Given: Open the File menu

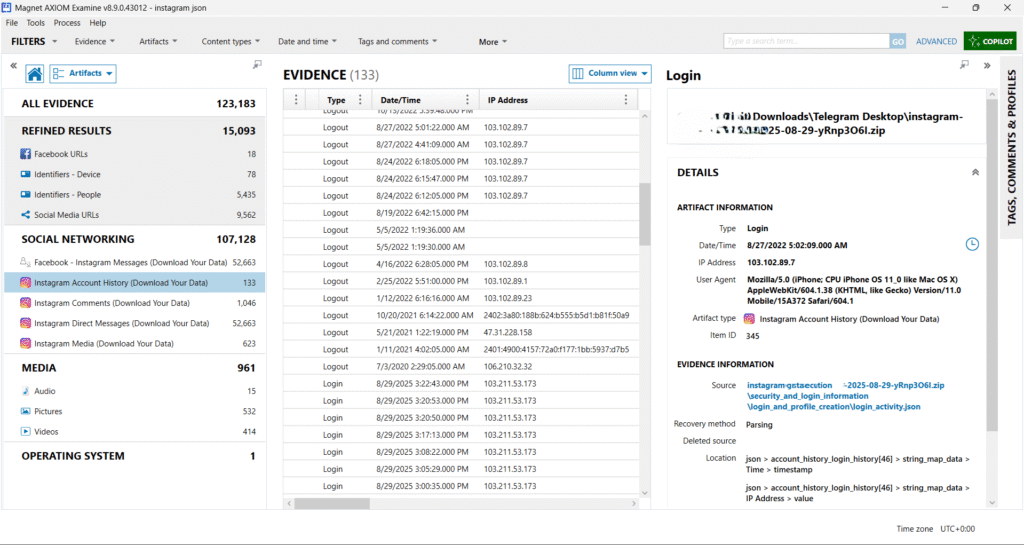Looking at the screenshot, I should click(x=12, y=23).
